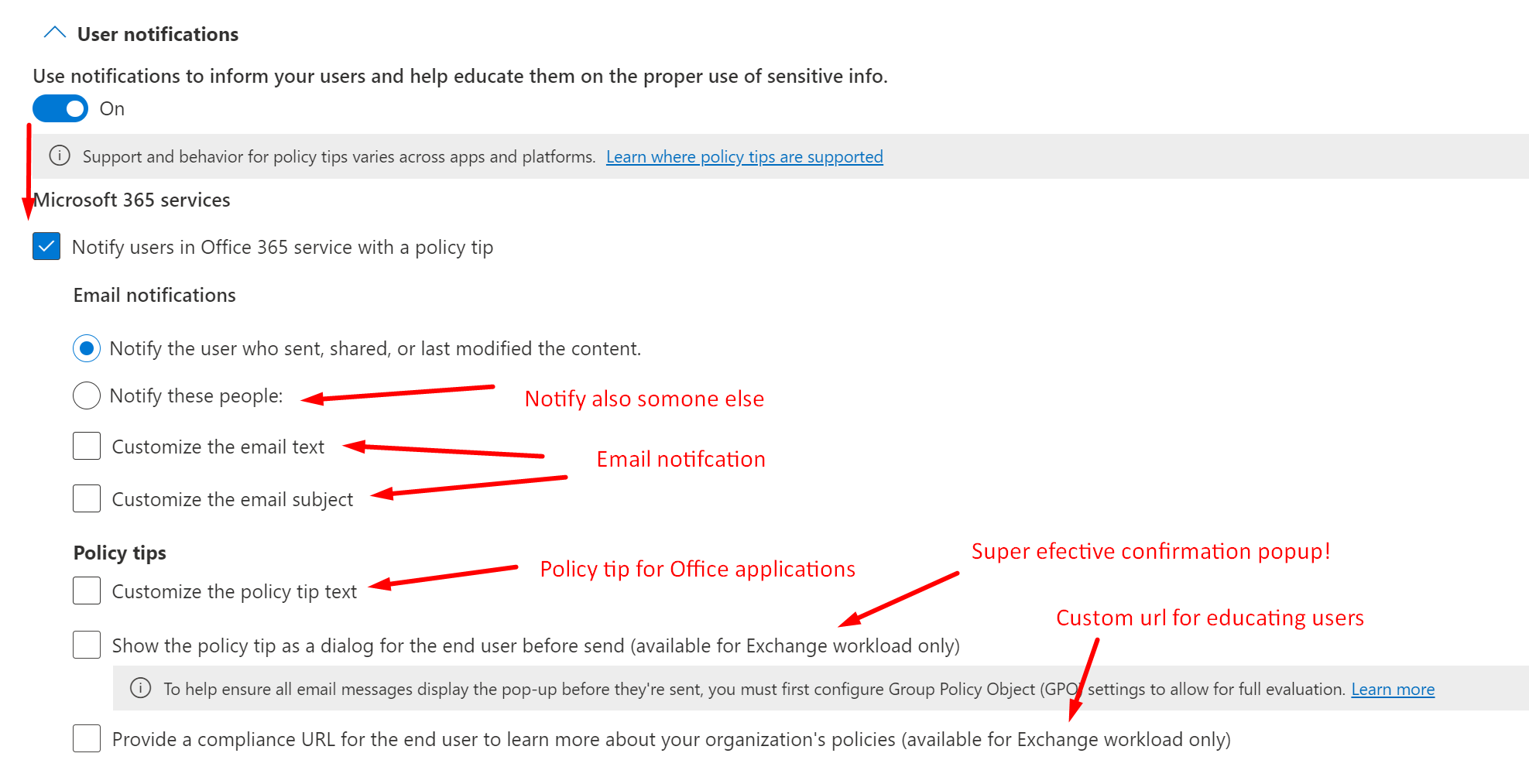Enable 'Customize the email text' checkbox

[87, 447]
